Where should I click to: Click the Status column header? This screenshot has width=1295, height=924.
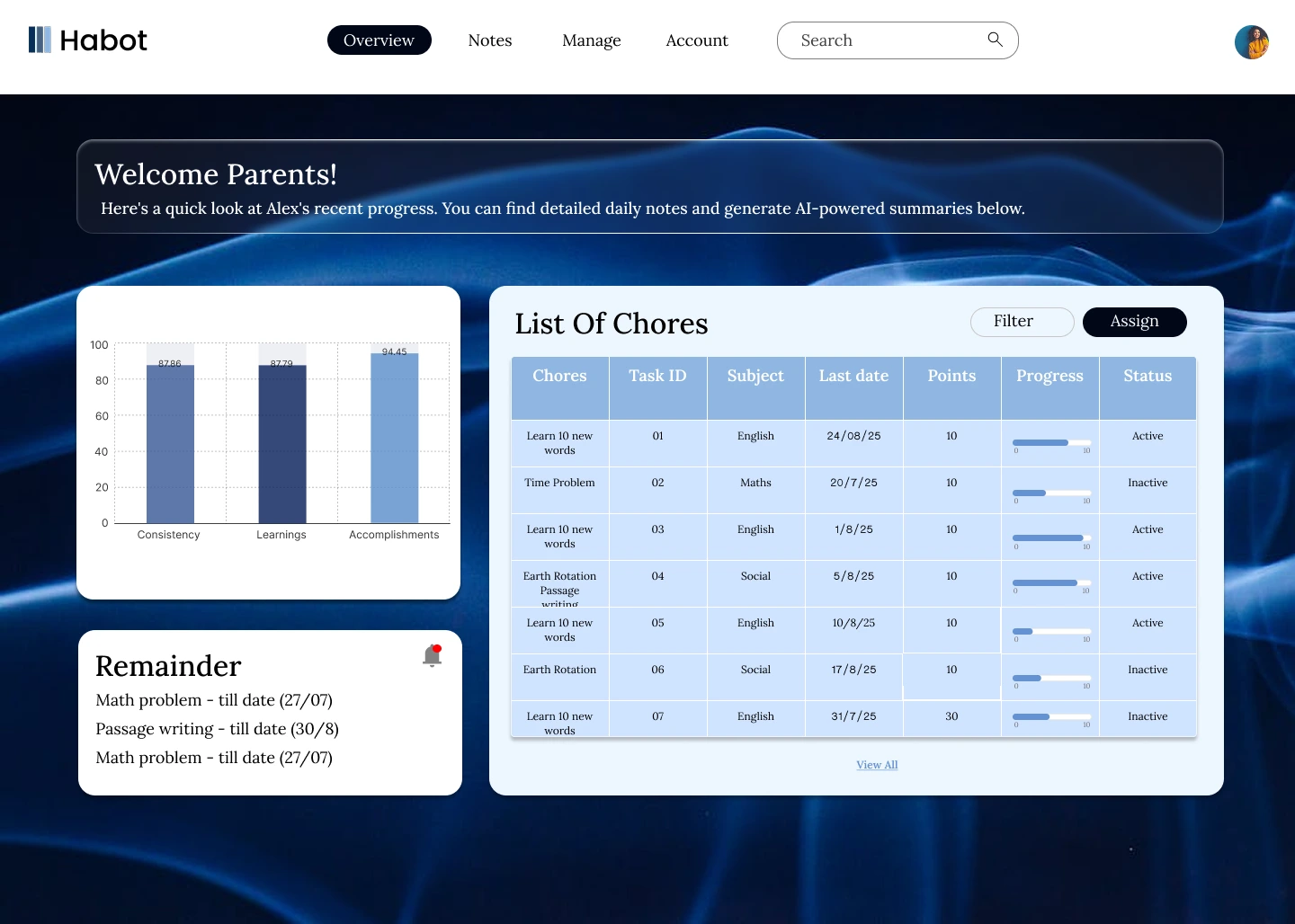pyautogui.click(x=1148, y=388)
